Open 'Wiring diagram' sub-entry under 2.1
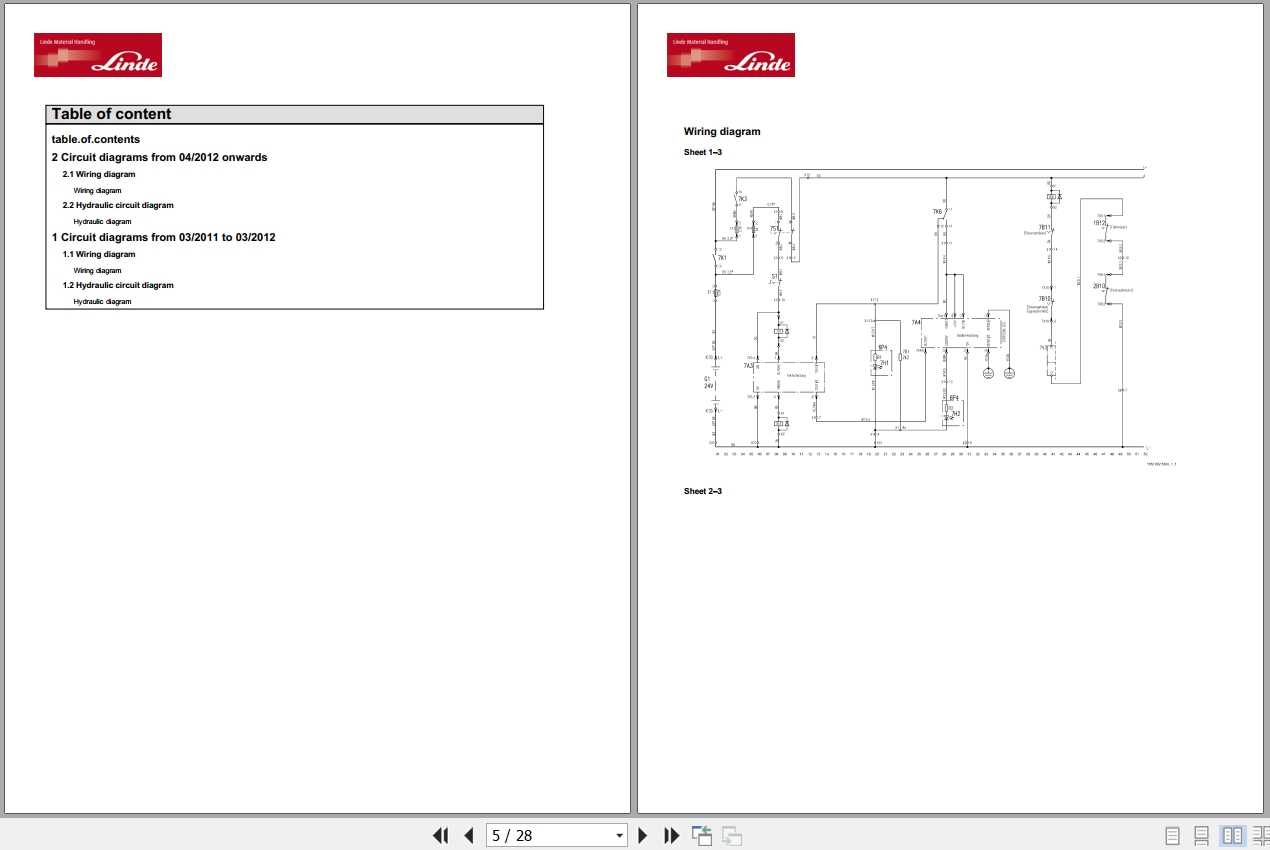The width and height of the screenshot is (1270, 850). pos(97,190)
